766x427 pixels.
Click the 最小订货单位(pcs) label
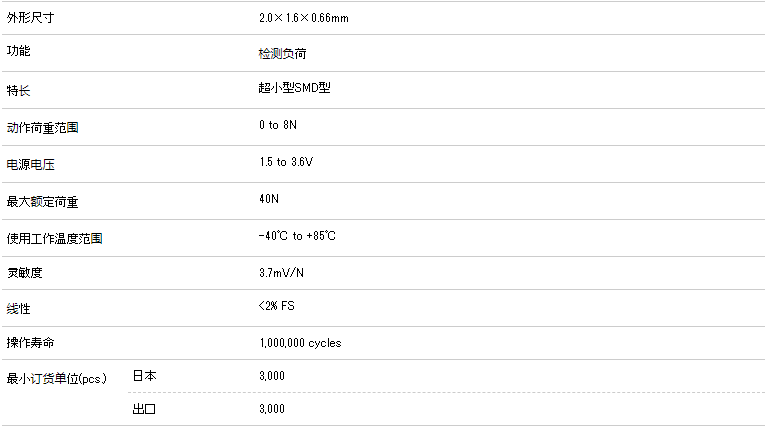pos(56,379)
